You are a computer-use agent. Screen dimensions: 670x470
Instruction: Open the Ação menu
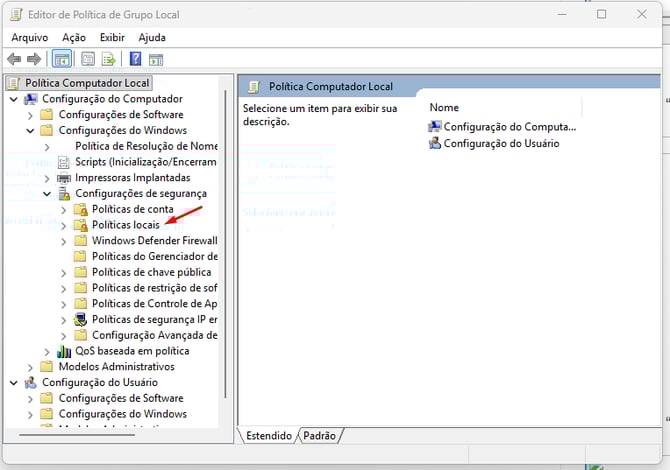click(74, 37)
